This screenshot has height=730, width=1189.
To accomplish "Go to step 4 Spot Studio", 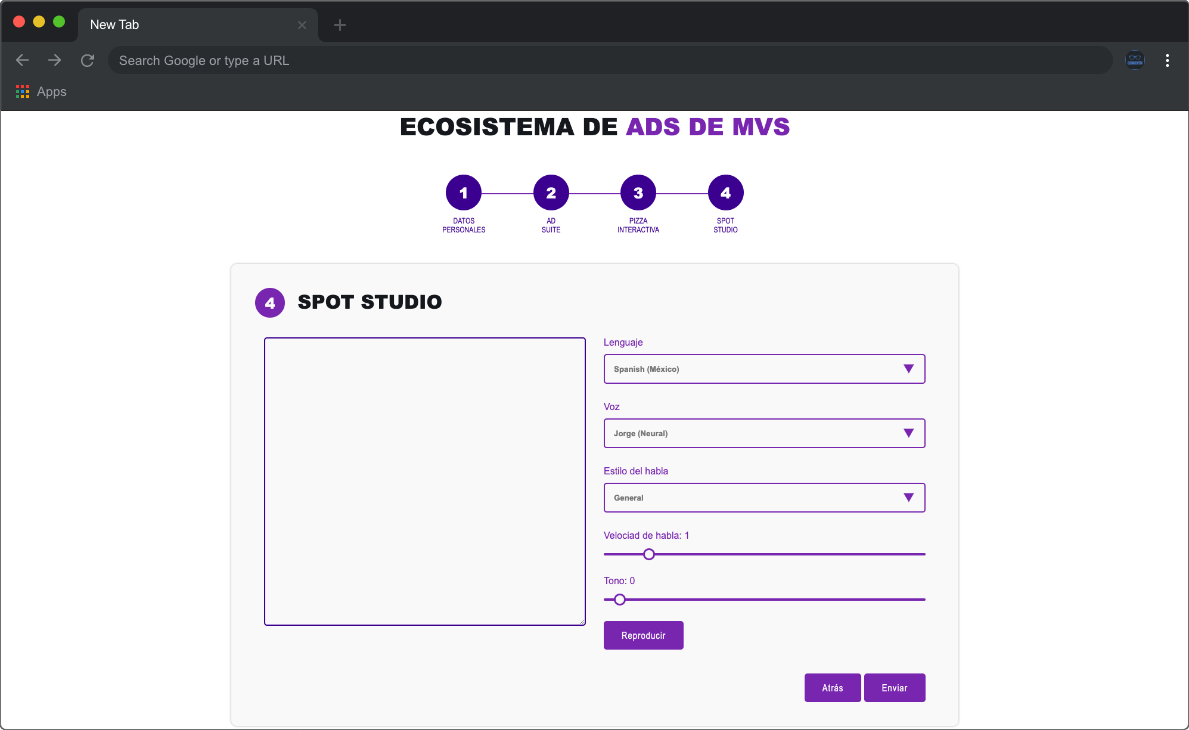I will coord(726,193).
